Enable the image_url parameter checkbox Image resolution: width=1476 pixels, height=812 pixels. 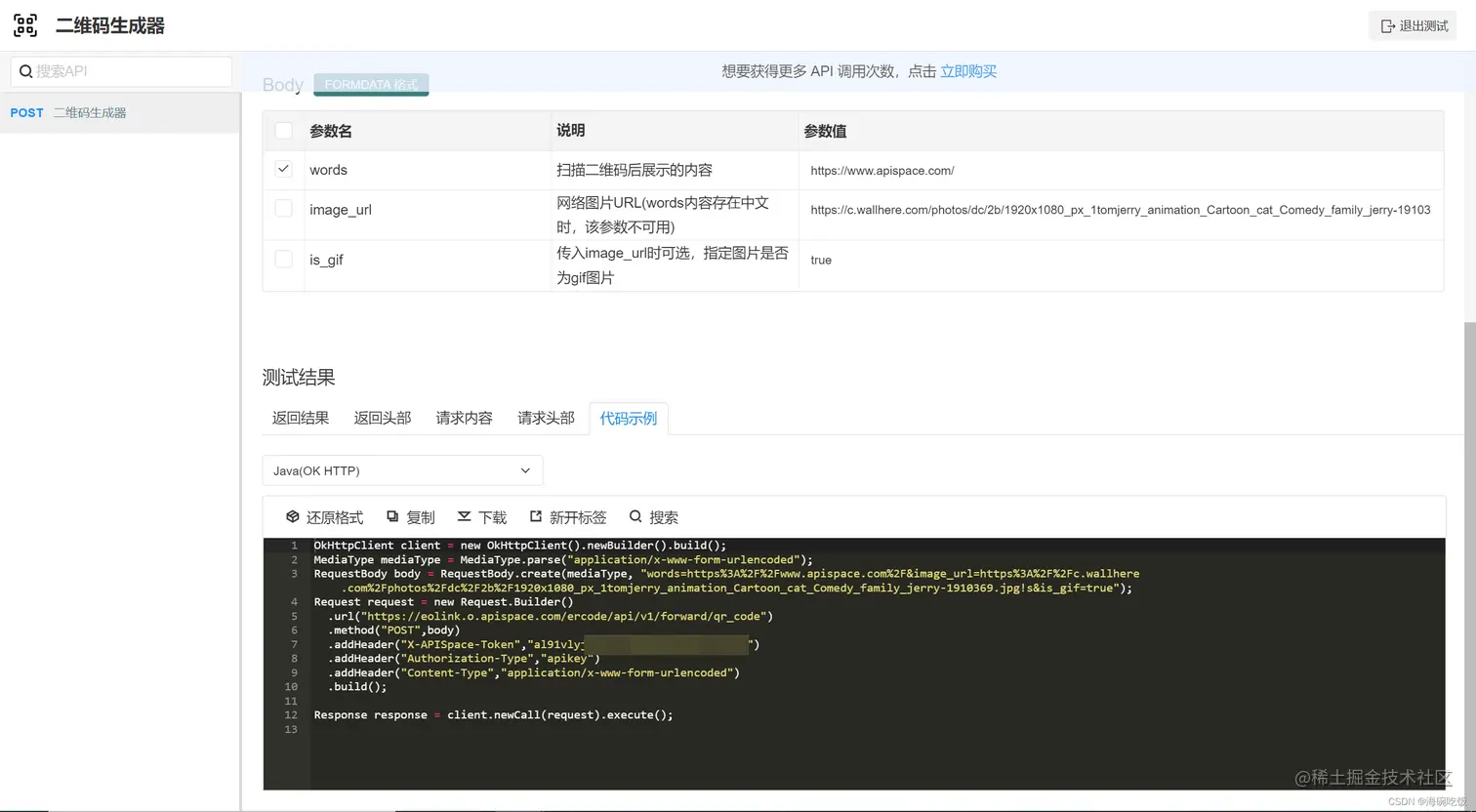(x=283, y=208)
